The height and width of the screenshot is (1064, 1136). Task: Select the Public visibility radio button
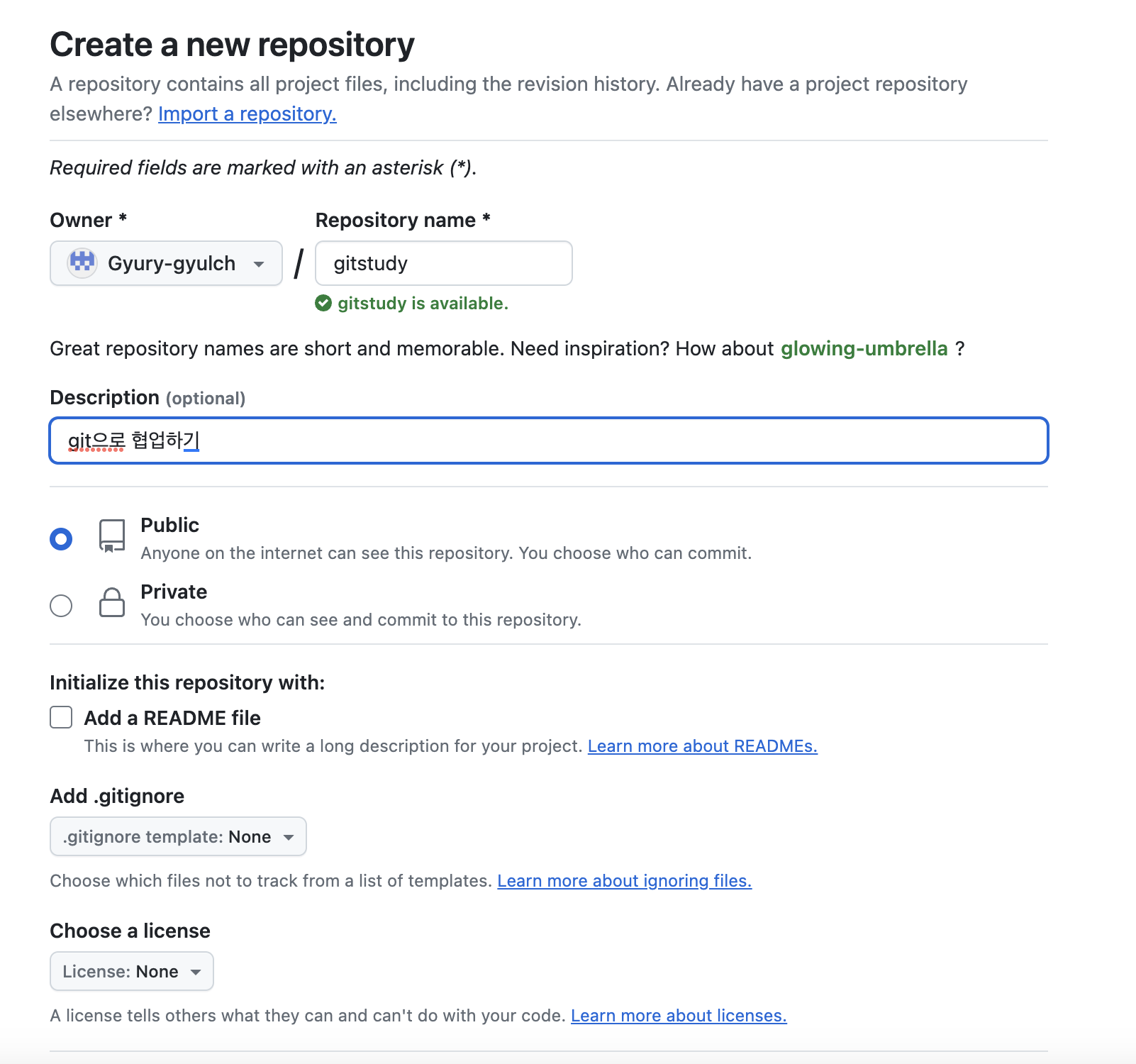point(61,539)
